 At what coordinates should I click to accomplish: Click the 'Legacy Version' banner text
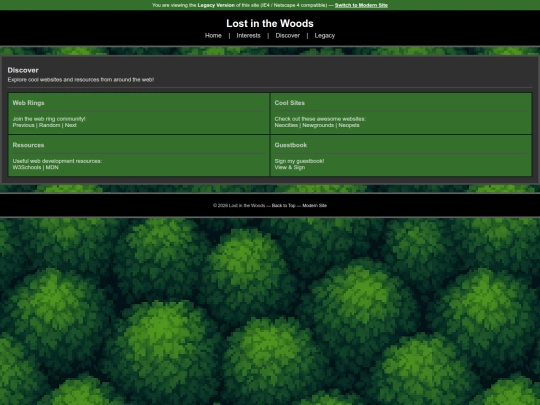[216, 5]
